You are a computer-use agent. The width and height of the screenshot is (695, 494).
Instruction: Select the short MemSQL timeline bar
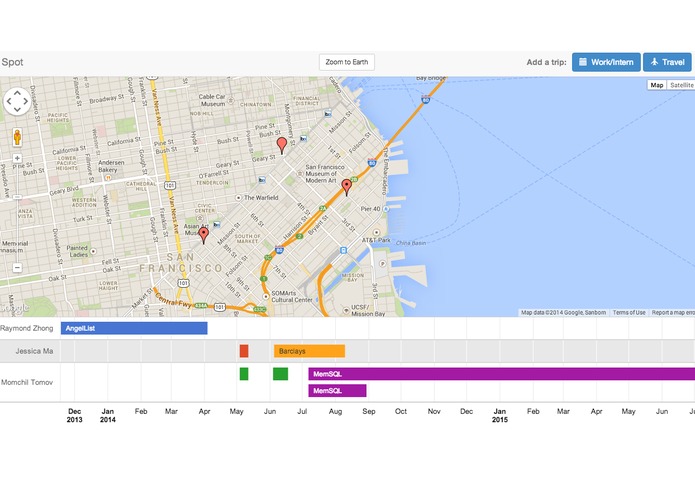337,390
